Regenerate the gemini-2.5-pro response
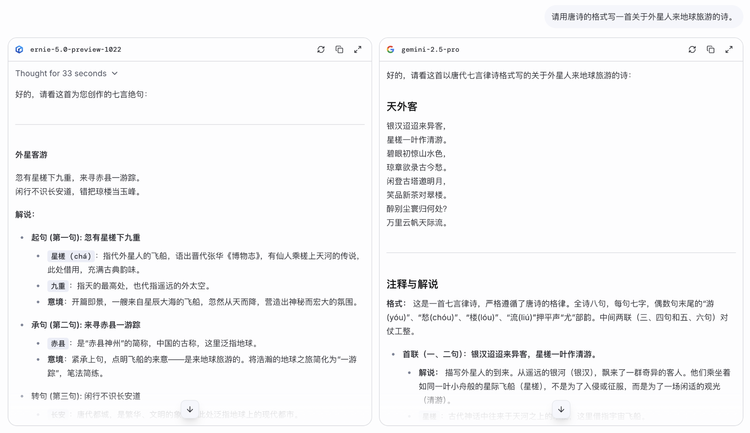Screen dimensions: 750x433 692,49
